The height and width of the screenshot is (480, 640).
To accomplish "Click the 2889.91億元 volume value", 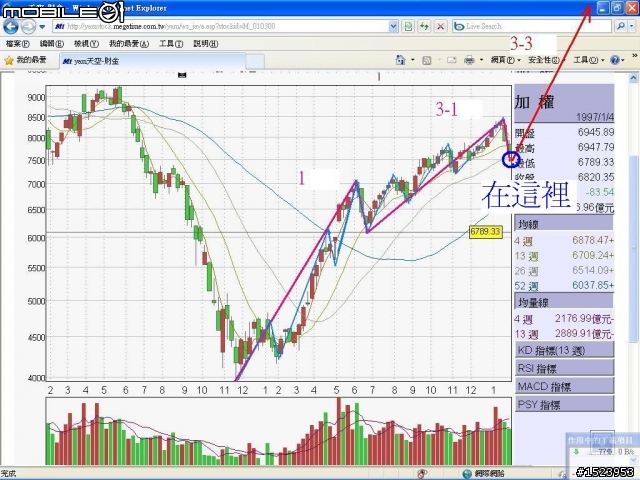I will [584, 334].
